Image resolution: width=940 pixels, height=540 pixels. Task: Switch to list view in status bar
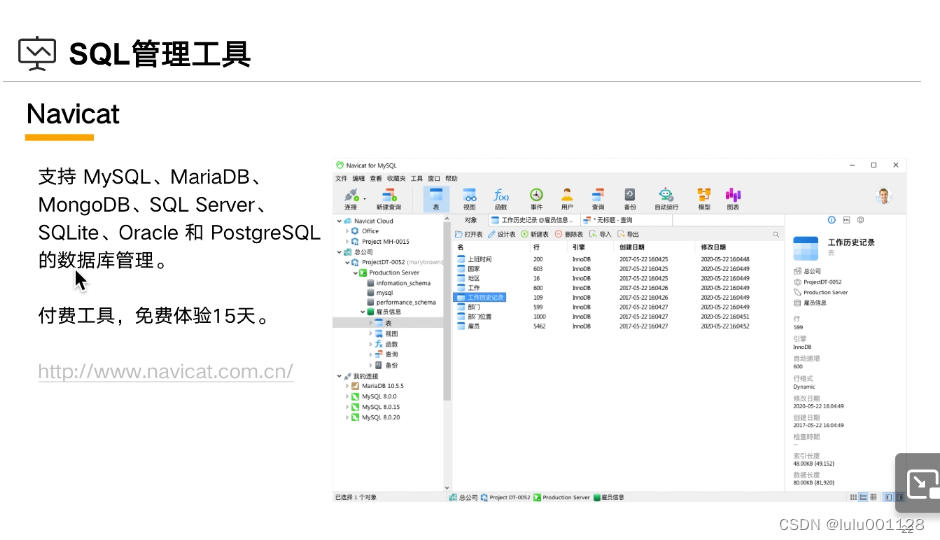pyautogui.click(x=863, y=497)
